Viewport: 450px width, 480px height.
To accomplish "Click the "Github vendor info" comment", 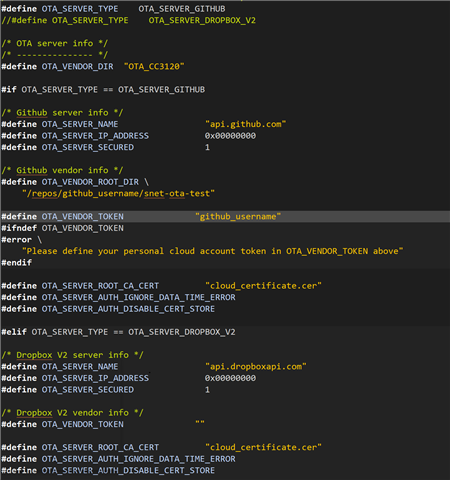I will [x=62, y=170].
